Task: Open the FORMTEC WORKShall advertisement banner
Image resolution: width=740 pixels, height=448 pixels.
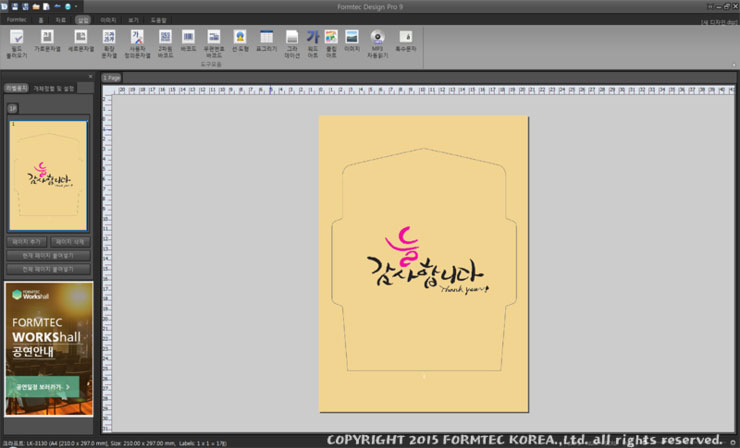Action: pos(49,349)
